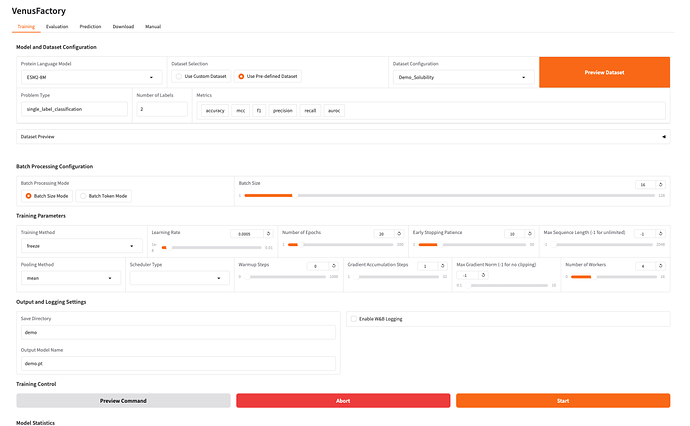This screenshot has height=426, width=690.
Task: Click the Preview Command button
Action: (123, 400)
